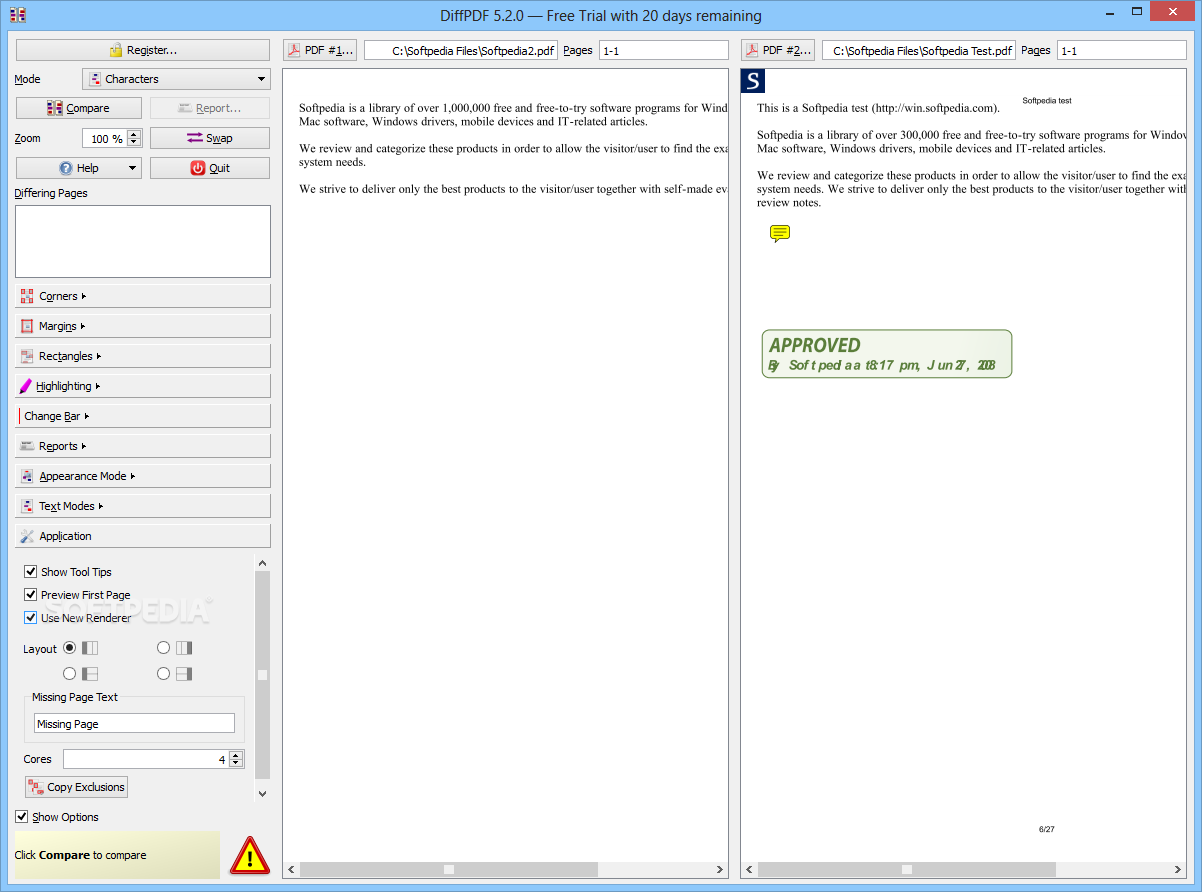Expand the Corners section
The width and height of the screenshot is (1202, 892).
(143, 296)
